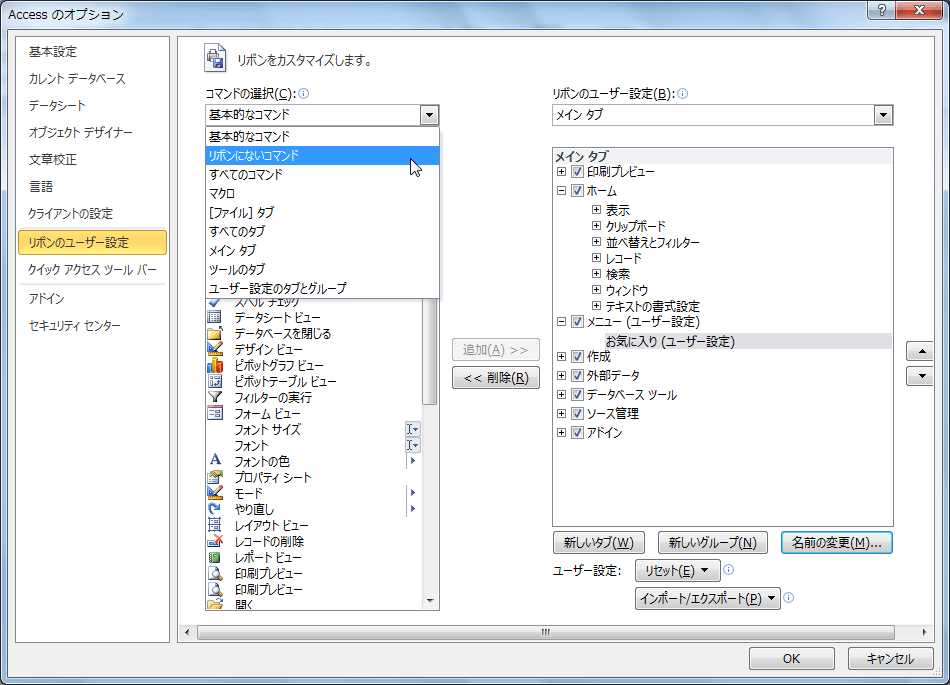This screenshot has height=685, width=950.
Task: Click the command list scroll down arrow
Action: (x=430, y=601)
